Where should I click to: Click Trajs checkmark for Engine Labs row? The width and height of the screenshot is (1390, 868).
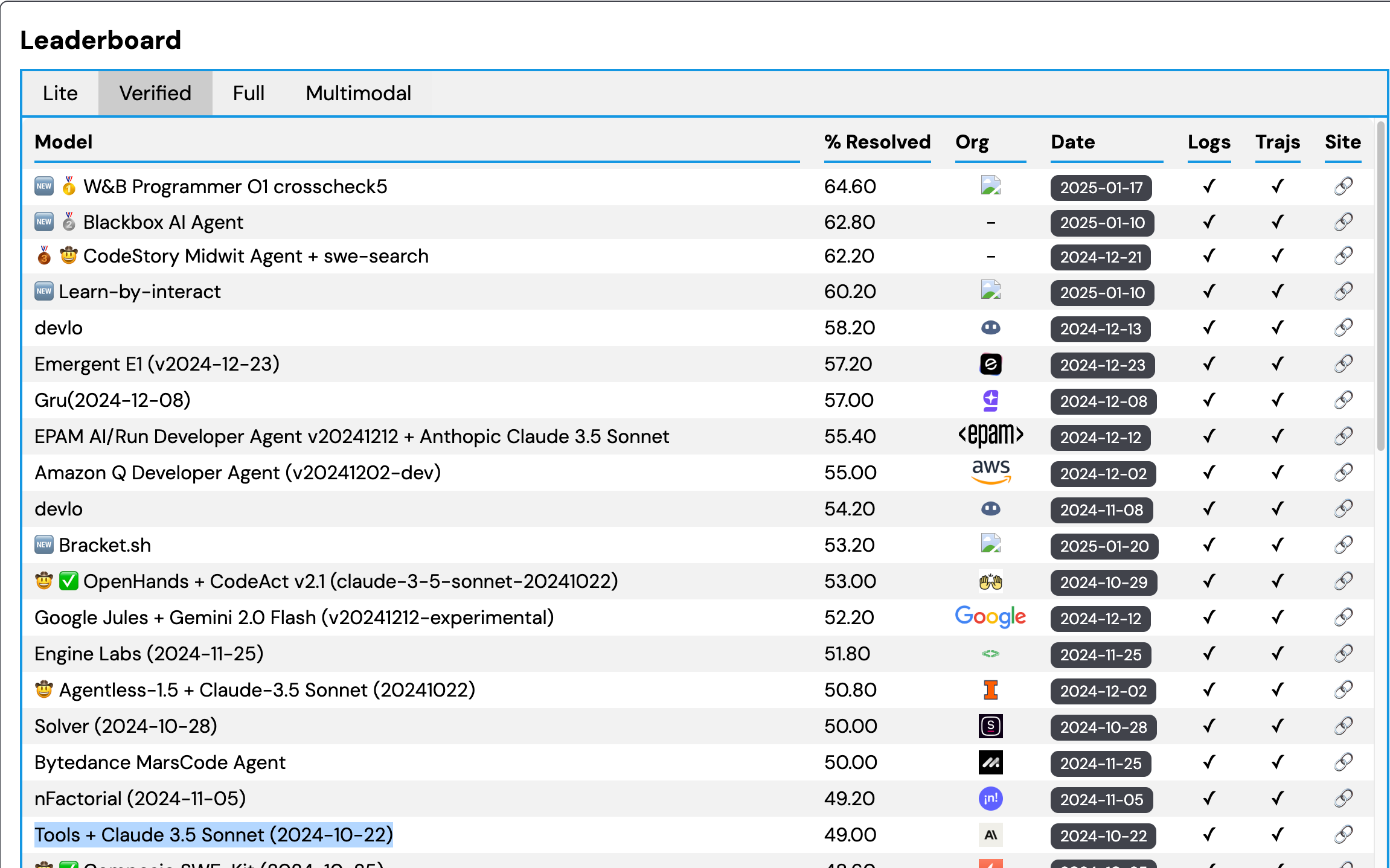pos(1278,654)
